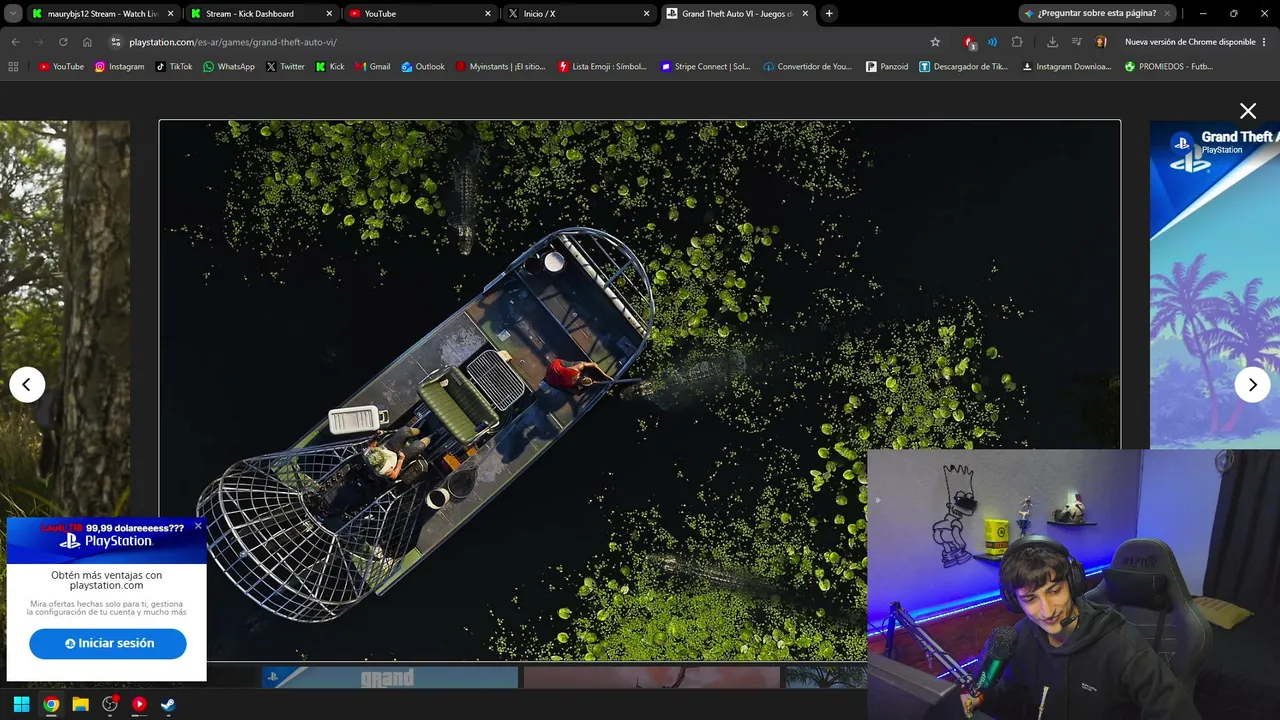Open a new browser tab
The height and width of the screenshot is (720, 1280).
tap(829, 14)
